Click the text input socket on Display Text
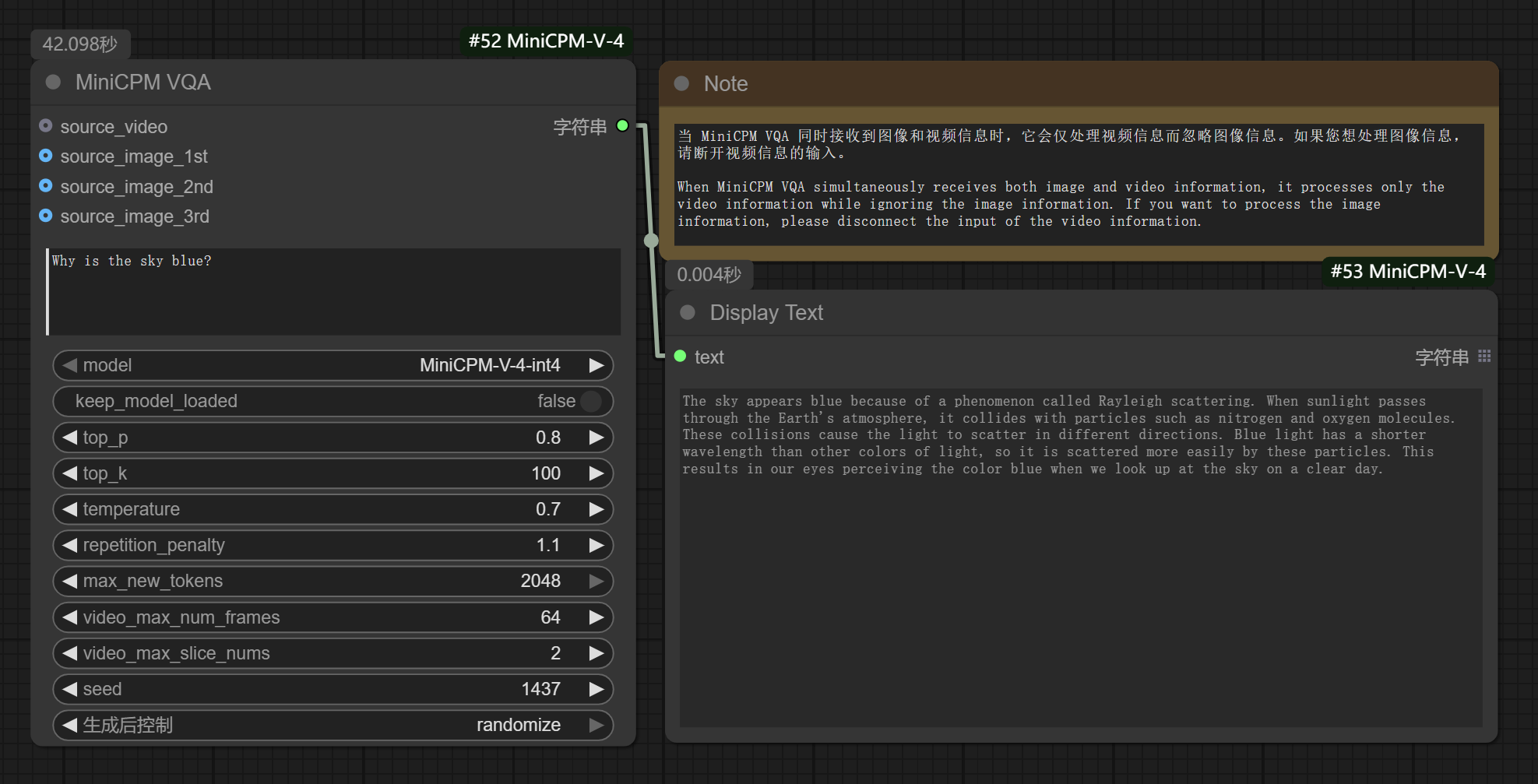Viewport: 1538px width, 784px height. (680, 356)
